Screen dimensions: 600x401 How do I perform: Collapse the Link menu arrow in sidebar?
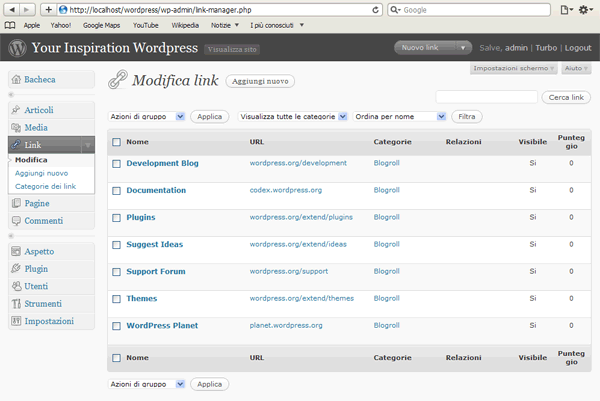pos(88,145)
